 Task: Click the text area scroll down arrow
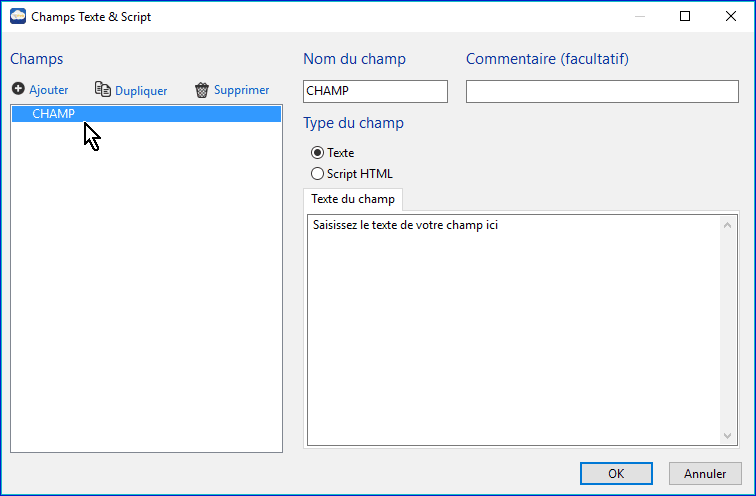click(728, 435)
